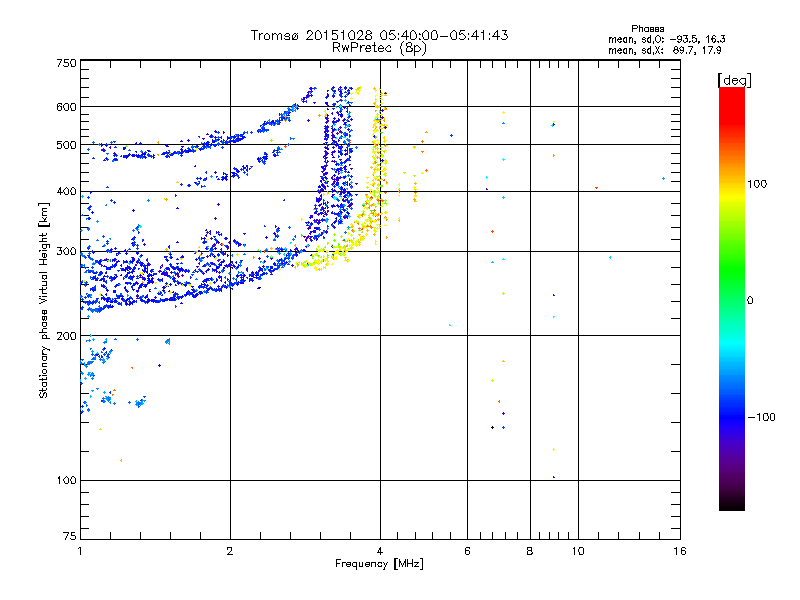Click the y-axis label '400'
800x600 pixels.
[66, 192]
